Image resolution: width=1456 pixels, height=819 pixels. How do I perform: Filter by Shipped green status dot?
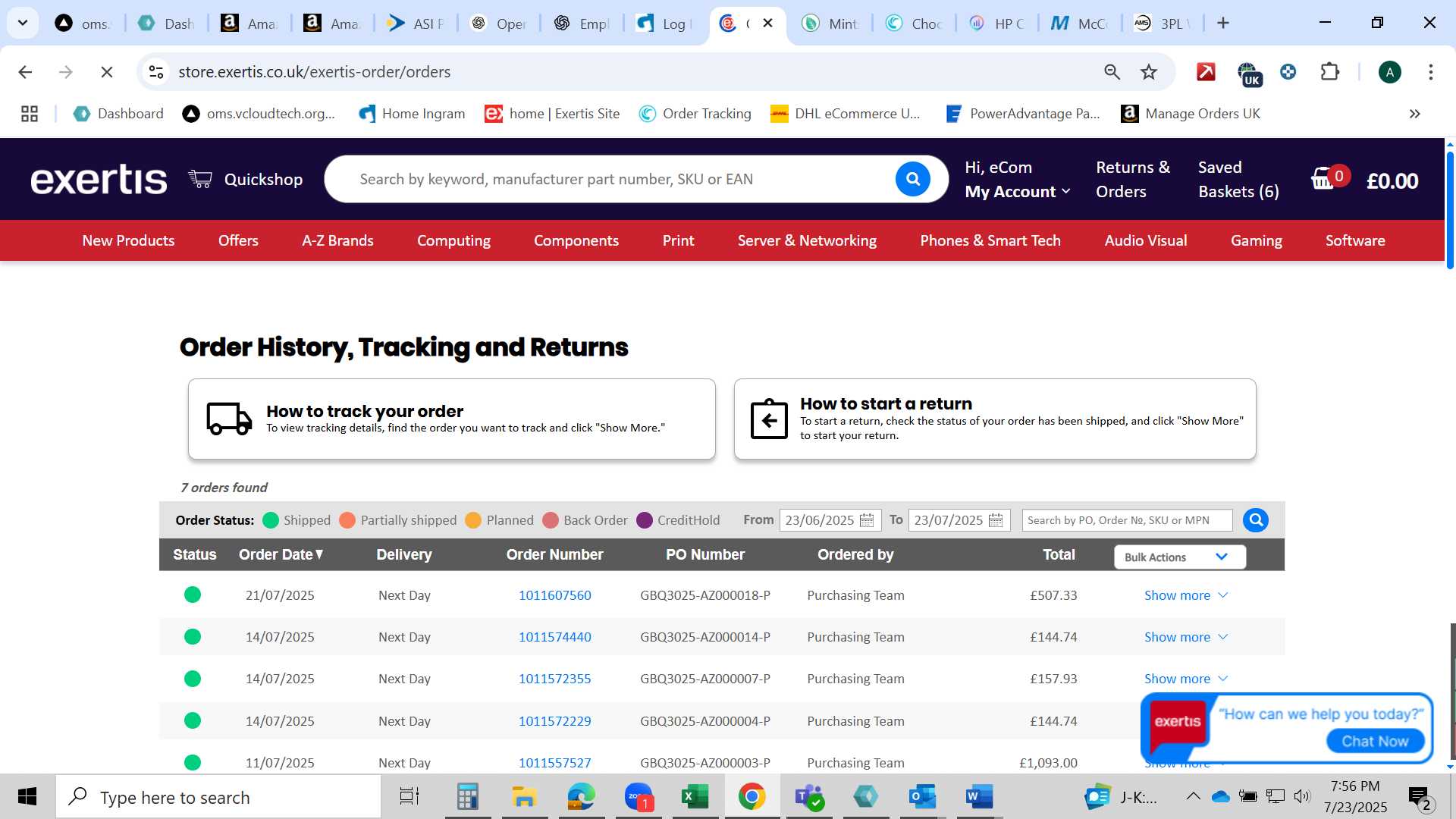(x=271, y=520)
